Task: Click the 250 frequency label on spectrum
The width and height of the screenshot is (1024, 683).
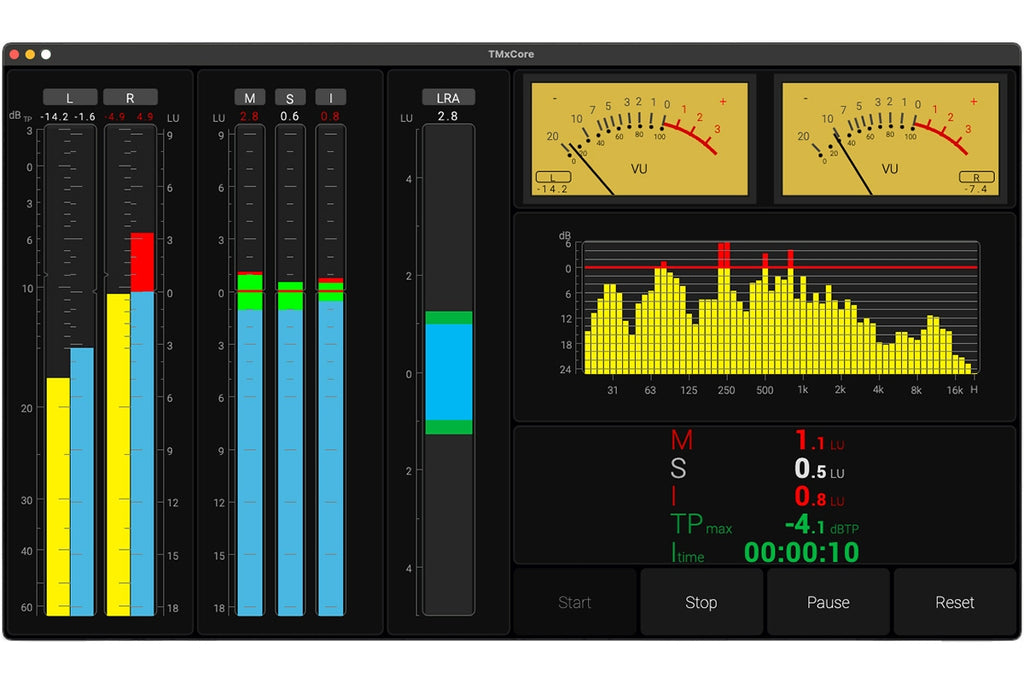Action: (726, 390)
